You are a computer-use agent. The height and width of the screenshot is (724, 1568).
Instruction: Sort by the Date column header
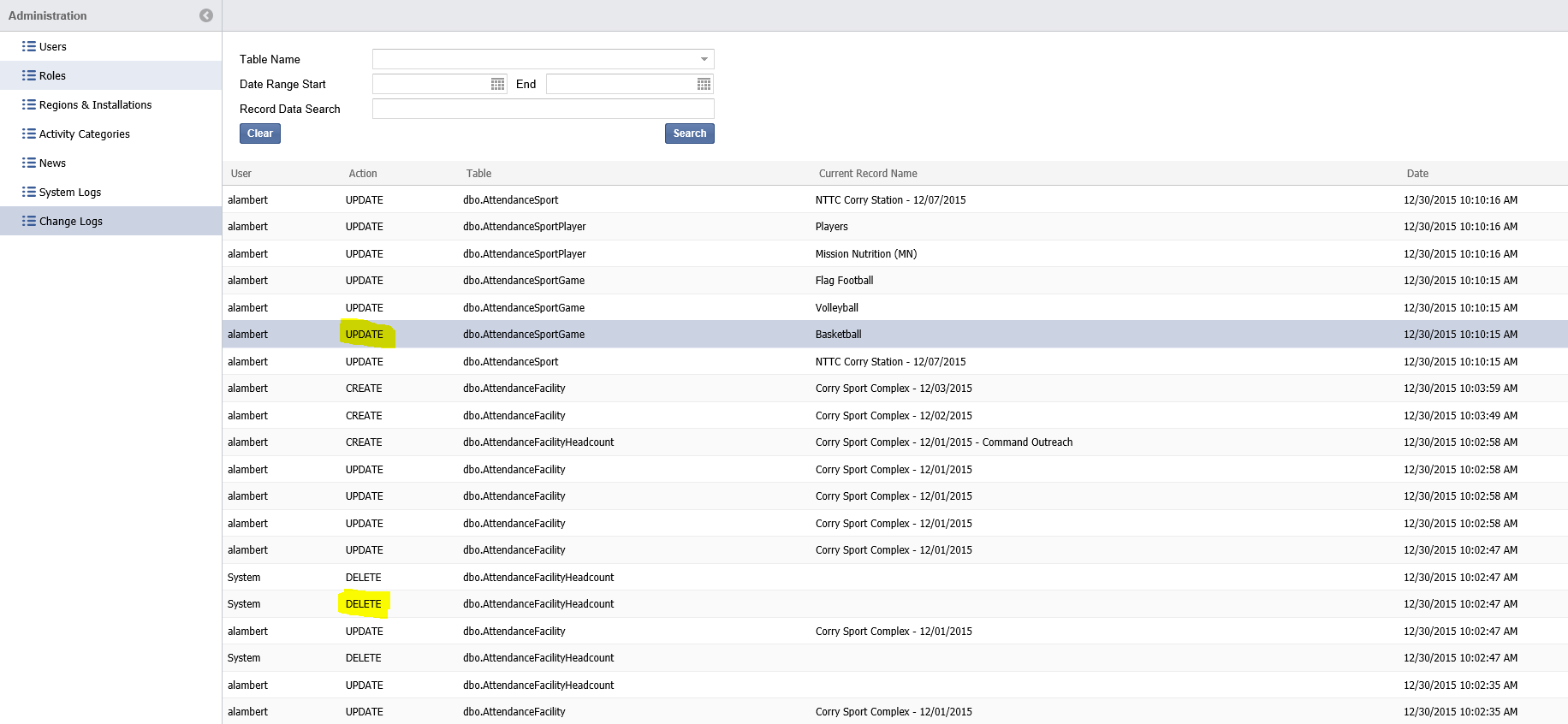coord(1417,174)
